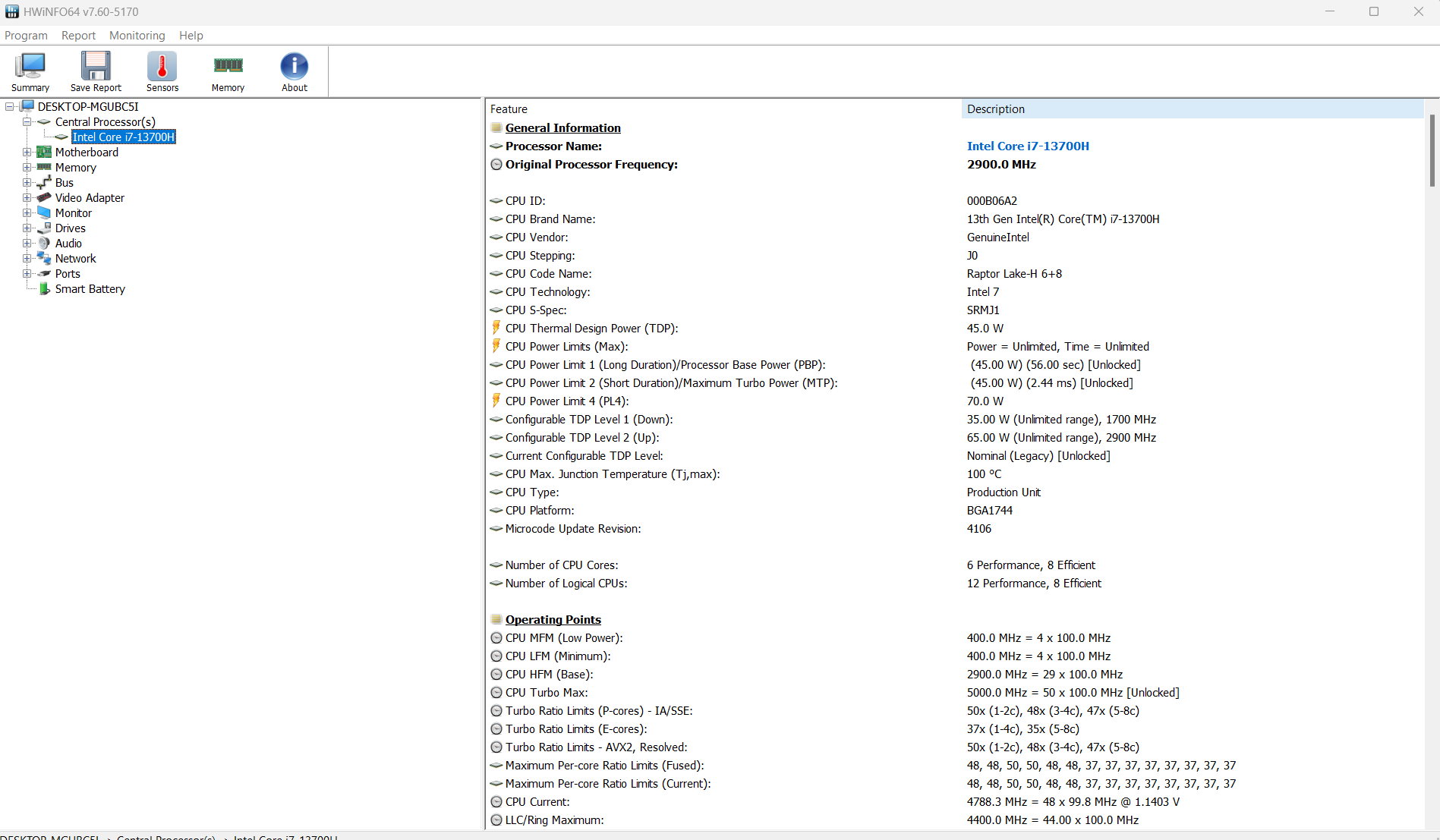This screenshot has width=1440, height=840.
Task: Collapse the DESKTOP-MGUBC5I root node
Action: coord(10,106)
